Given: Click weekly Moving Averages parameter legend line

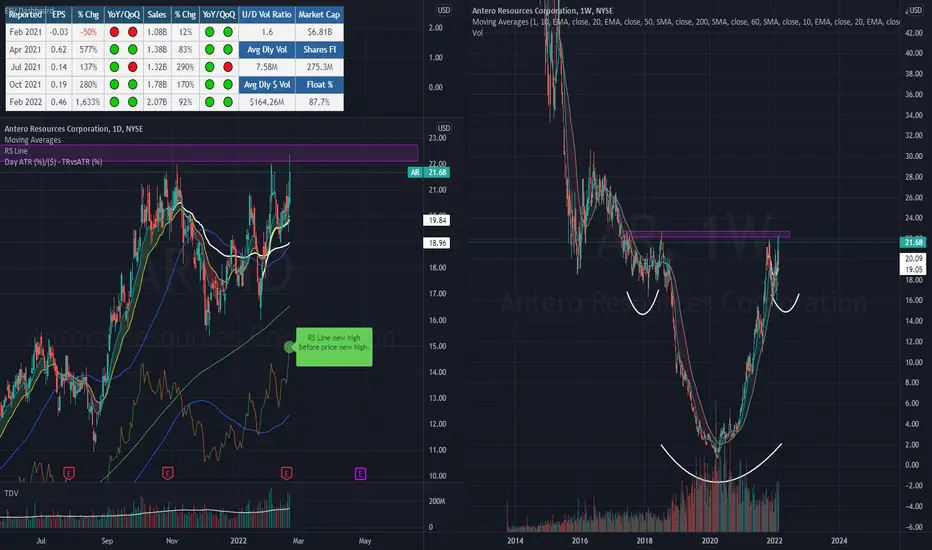Looking at the screenshot, I should (686, 22).
